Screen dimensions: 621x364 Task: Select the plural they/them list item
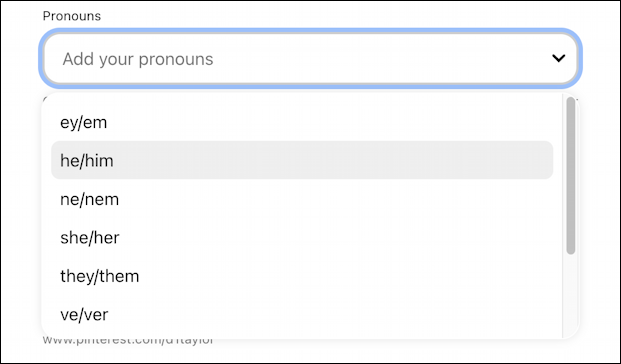click(302, 276)
